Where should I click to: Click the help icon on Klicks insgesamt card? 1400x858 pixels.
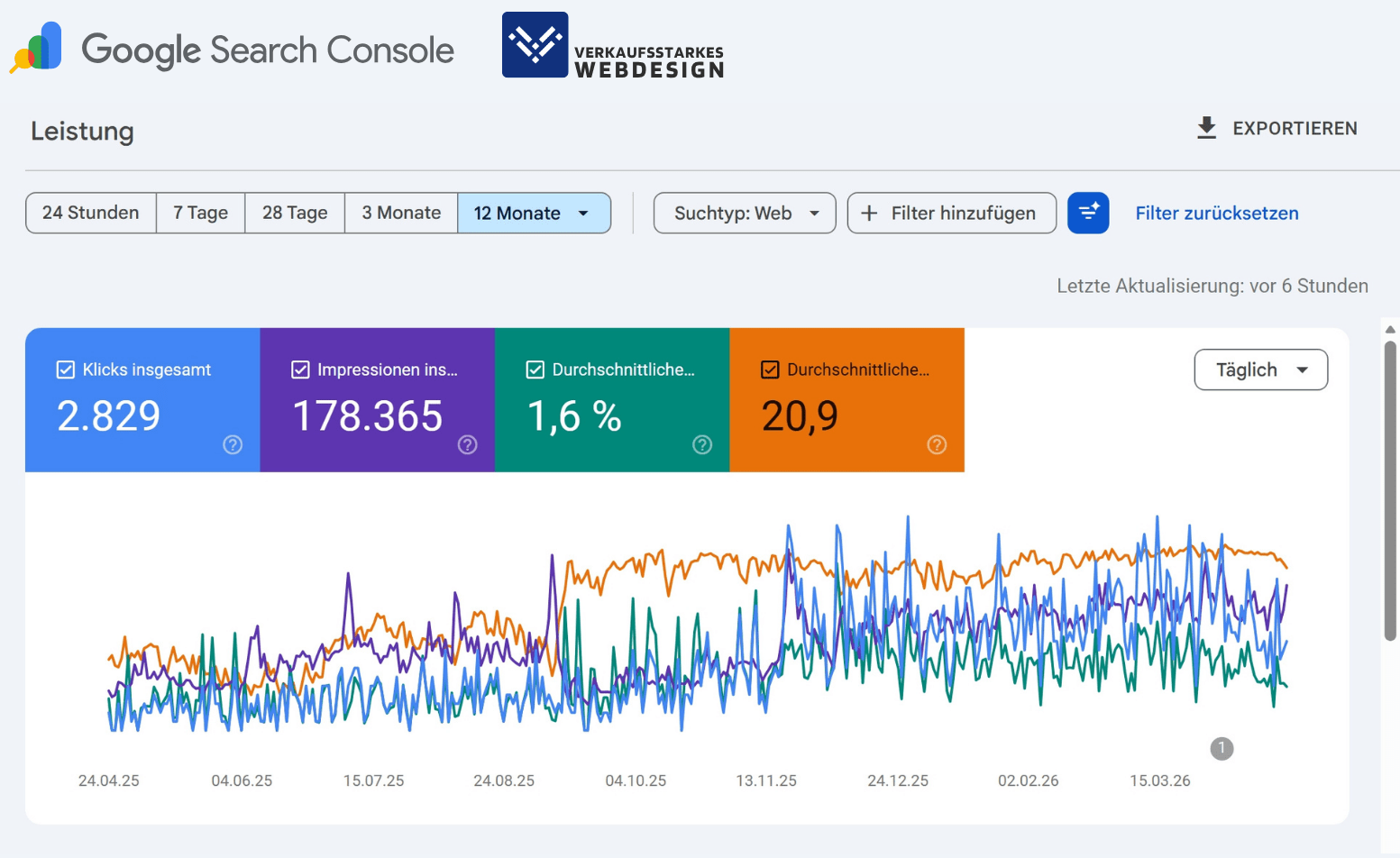click(233, 444)
